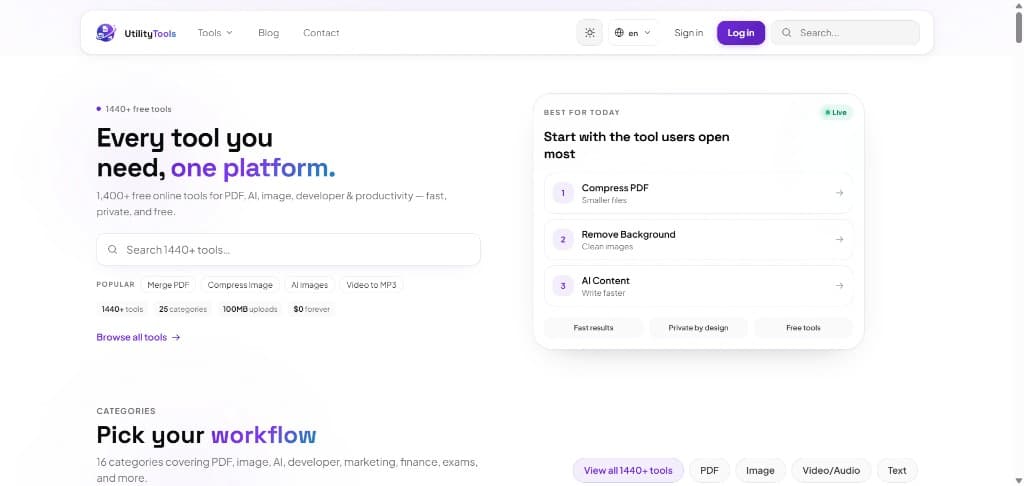Click the UtilityTools logo icon
The image size is (1024, 486).
coord(105,33)
